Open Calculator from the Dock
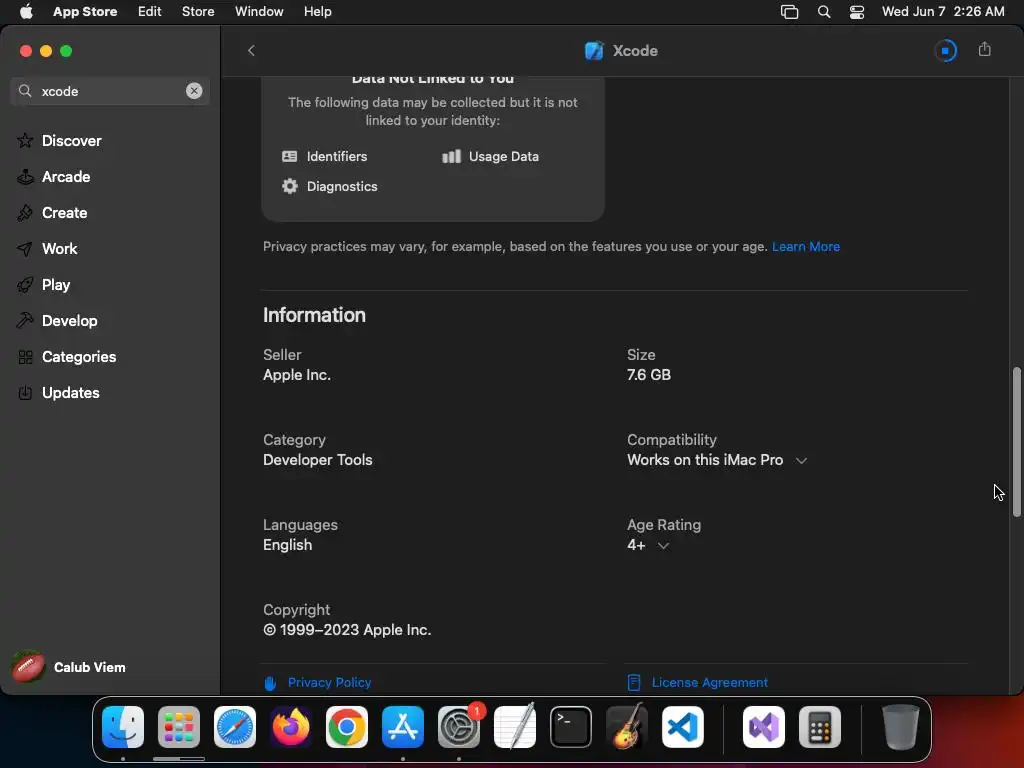This screenshot has width=1024, height=768. 820,727
